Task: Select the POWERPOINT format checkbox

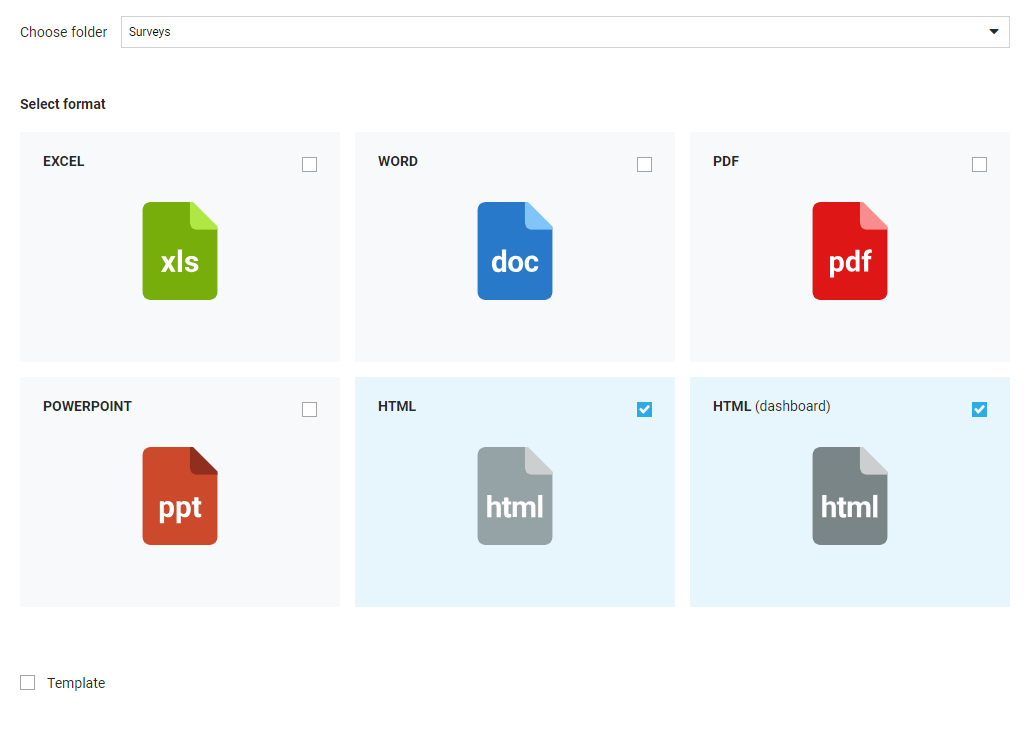Action: click(x=309, y=409)
